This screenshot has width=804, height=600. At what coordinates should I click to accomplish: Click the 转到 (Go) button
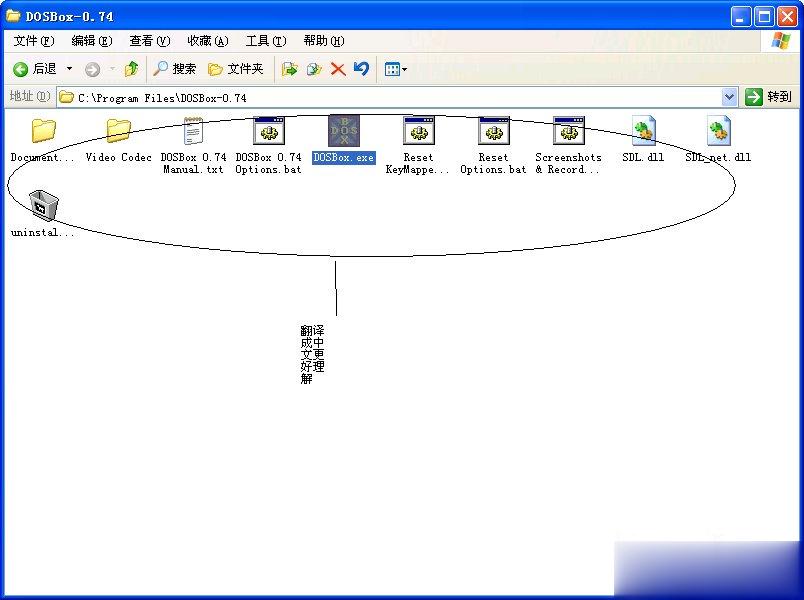click(x=769, y=97)
